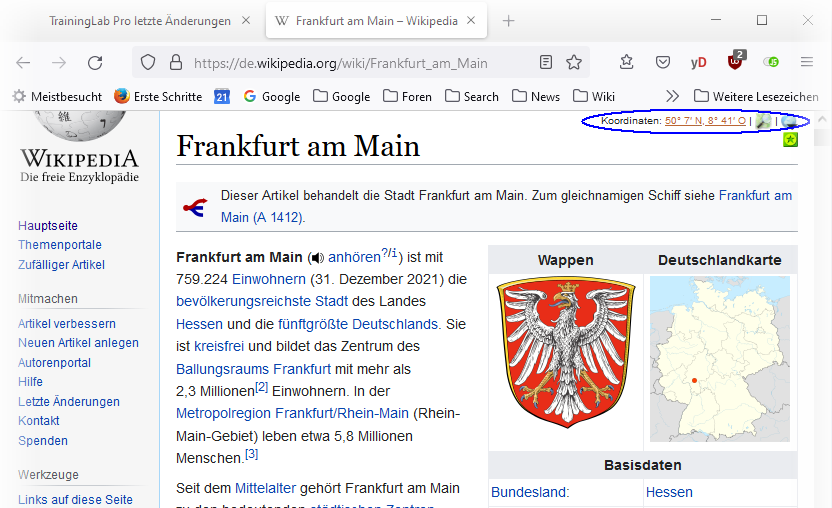Open Artikel verbessern sidebar link
Viewport: 832px width, 508px height.
[67, 324]
